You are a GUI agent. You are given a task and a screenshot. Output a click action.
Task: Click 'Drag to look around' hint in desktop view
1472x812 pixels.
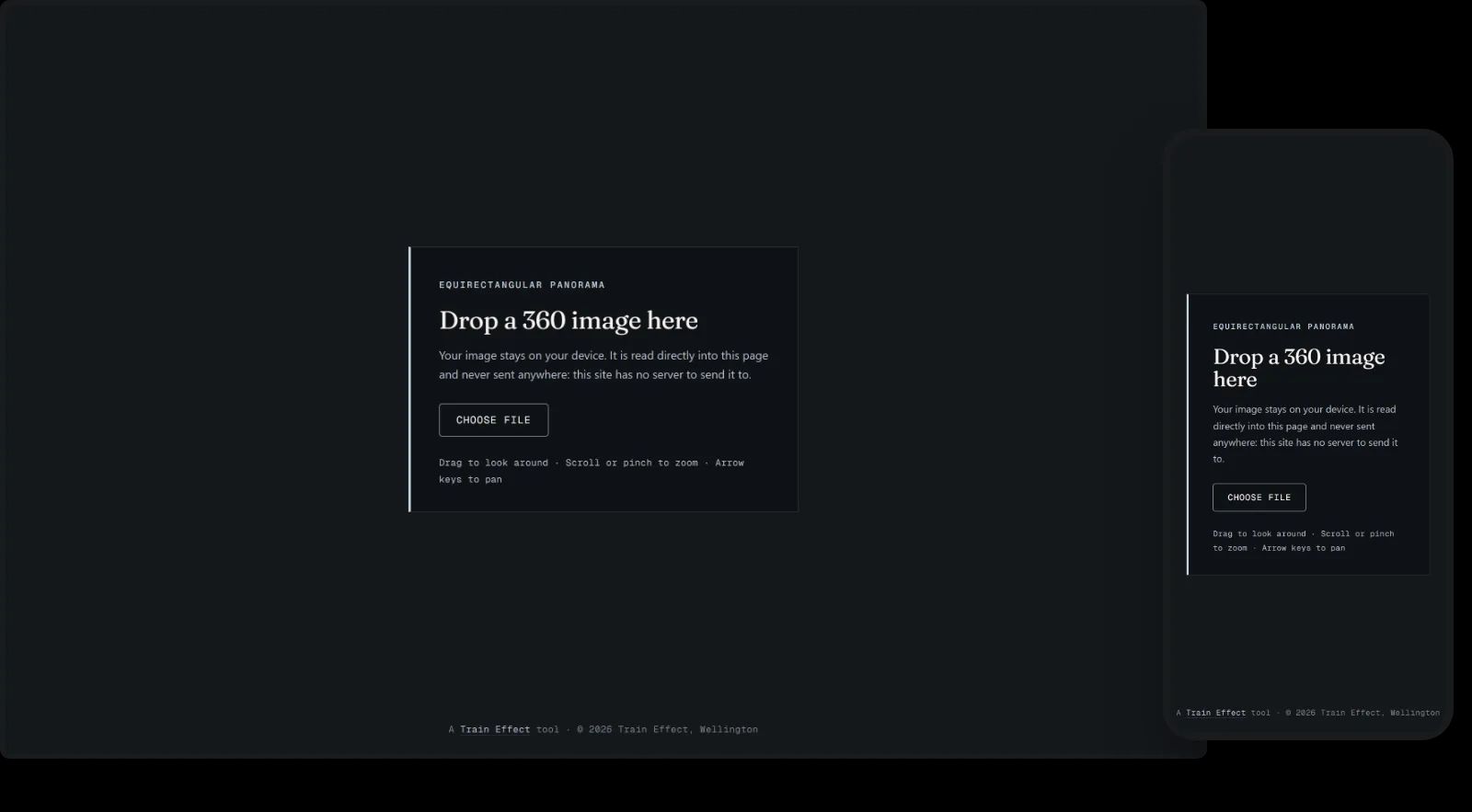(592, 471)
